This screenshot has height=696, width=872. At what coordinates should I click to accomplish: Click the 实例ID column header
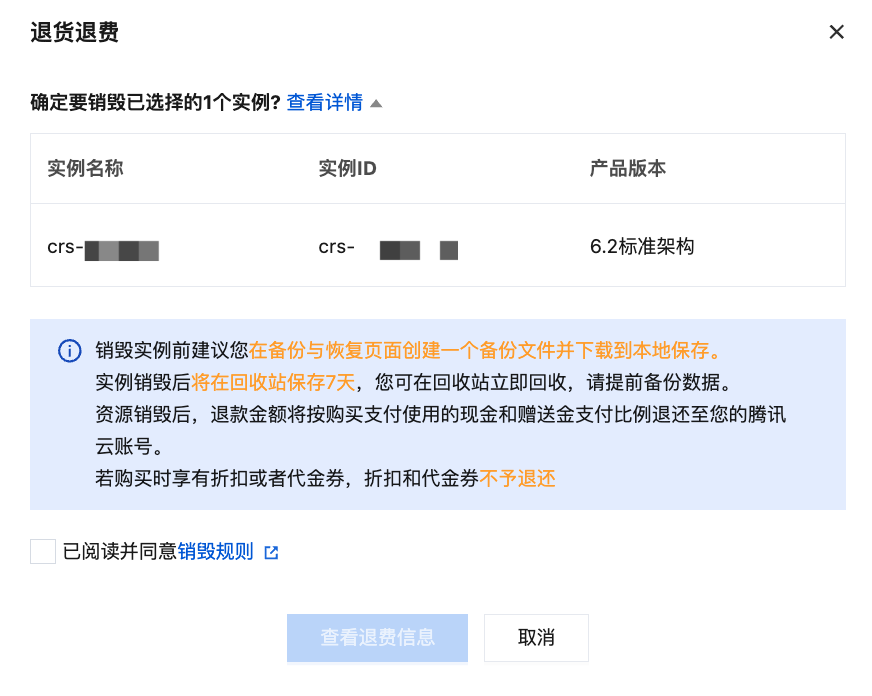pos(347,168)
